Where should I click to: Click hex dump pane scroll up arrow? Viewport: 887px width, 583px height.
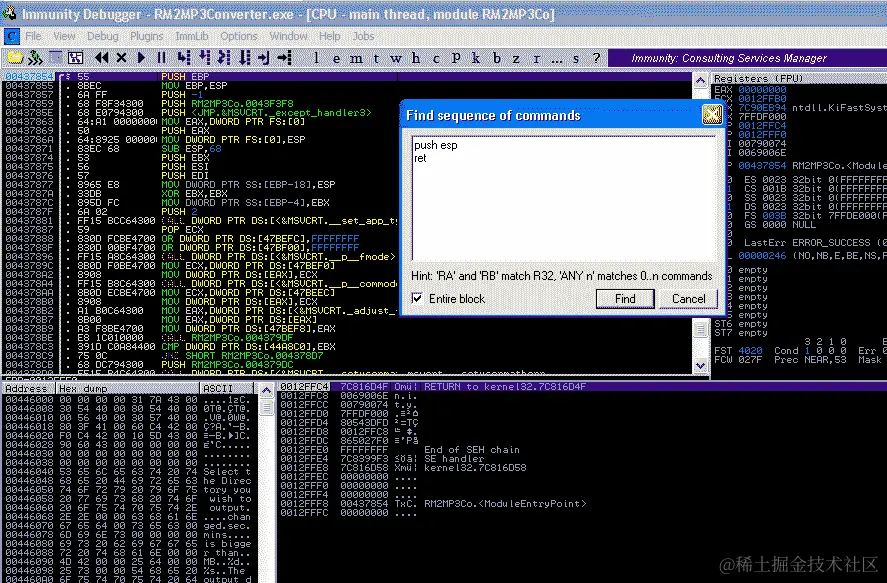click(x=266, y=391)
